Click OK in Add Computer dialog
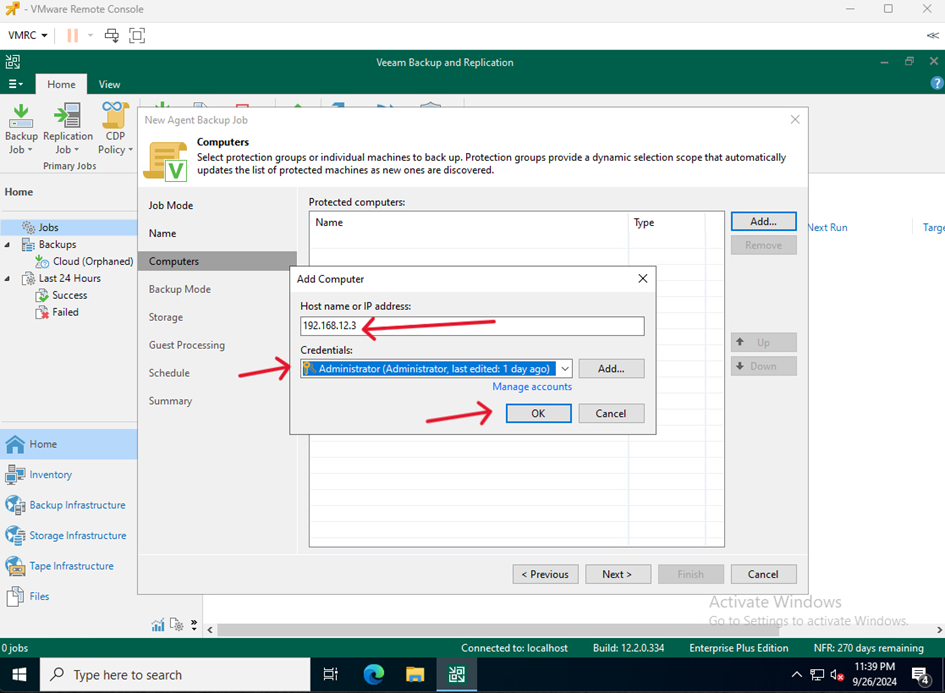Screen dimensions: 945x693 click(538, 413)
